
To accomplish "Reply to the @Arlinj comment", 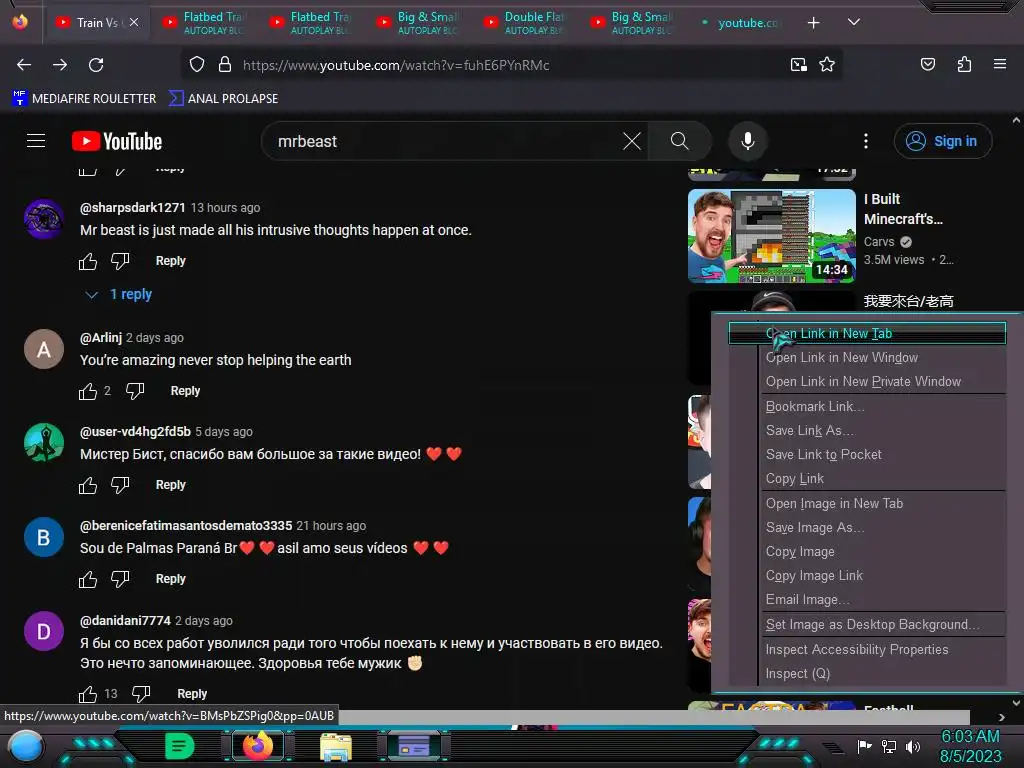I will coord(185,391).
